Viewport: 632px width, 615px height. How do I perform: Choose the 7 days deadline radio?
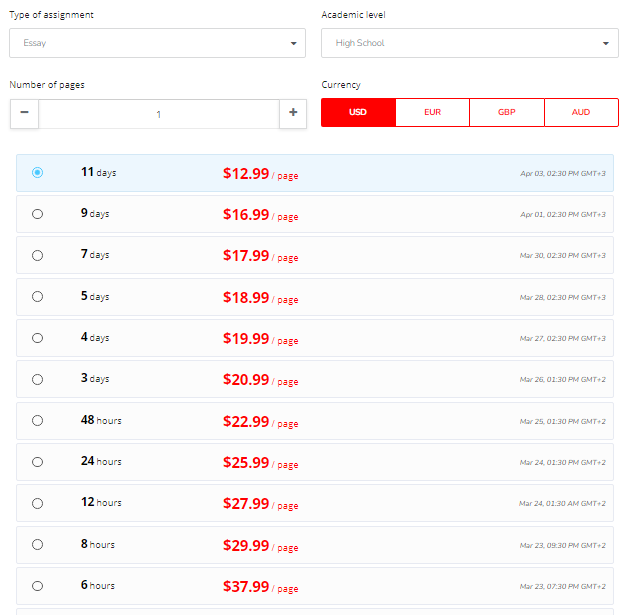37,256
